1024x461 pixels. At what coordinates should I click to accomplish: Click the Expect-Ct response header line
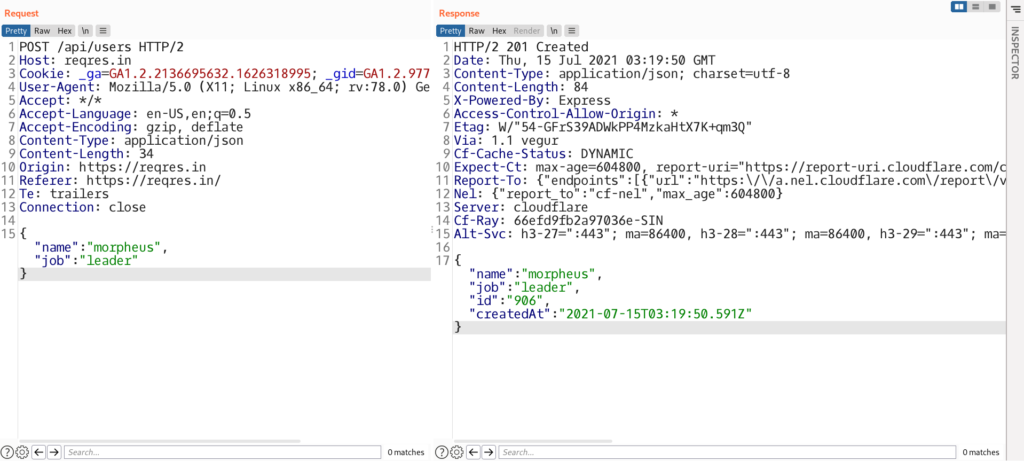pos(728,167)
